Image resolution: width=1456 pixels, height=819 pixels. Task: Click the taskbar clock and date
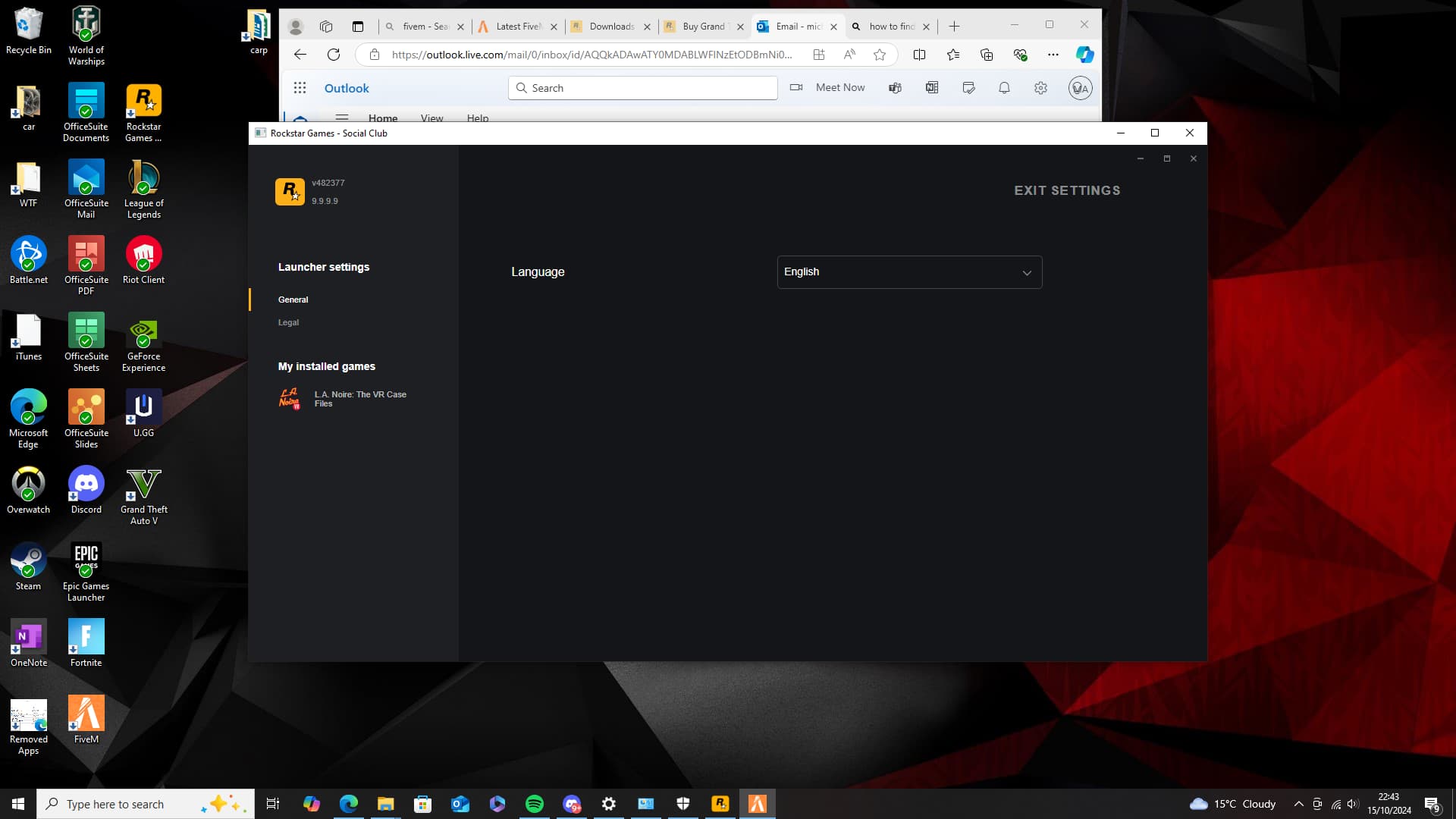click(1389, 804)
